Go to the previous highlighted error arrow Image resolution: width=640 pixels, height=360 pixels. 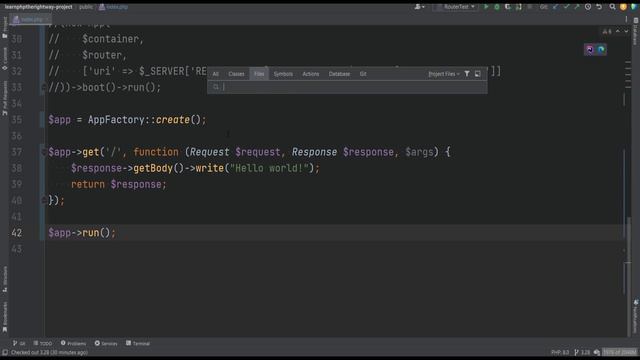coord(618,31)
